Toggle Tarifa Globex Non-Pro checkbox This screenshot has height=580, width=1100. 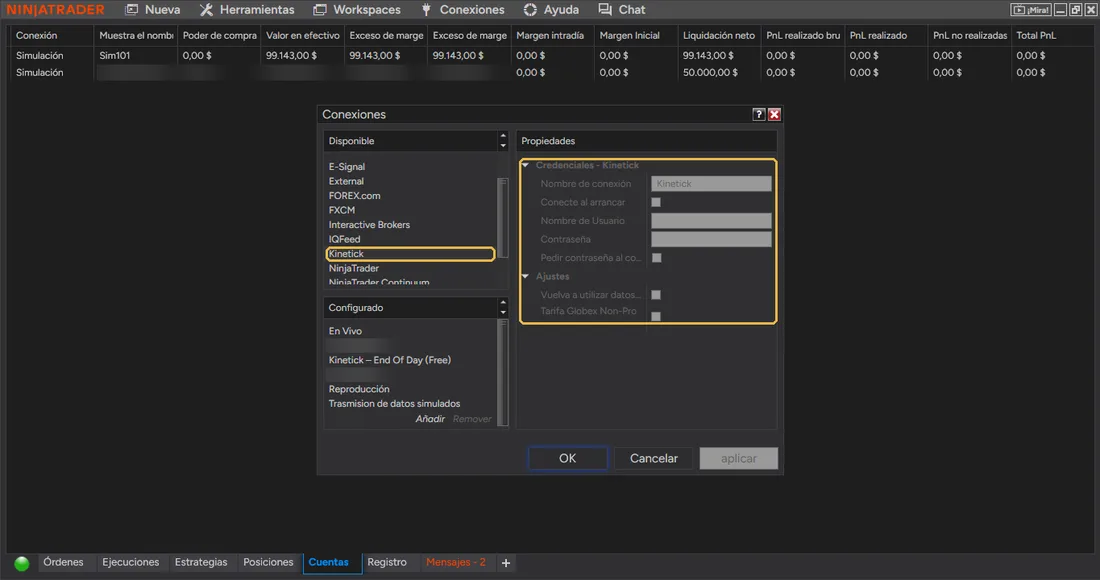point(656,316)
